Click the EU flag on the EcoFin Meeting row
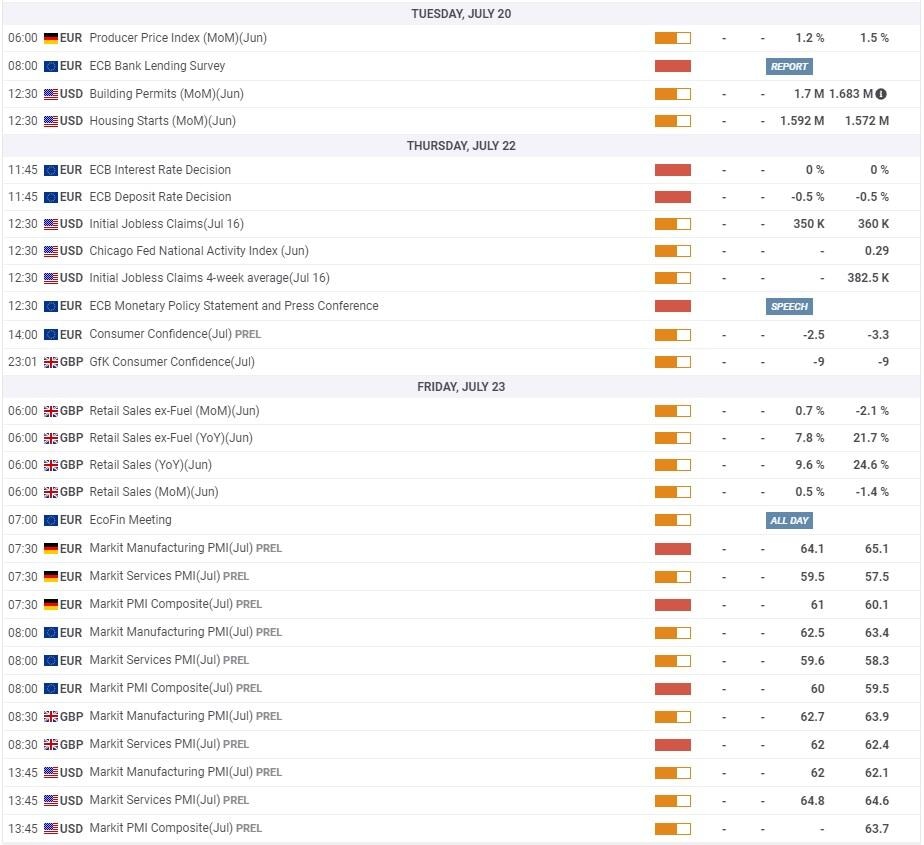The image size is (924, 845). point(51,520)
